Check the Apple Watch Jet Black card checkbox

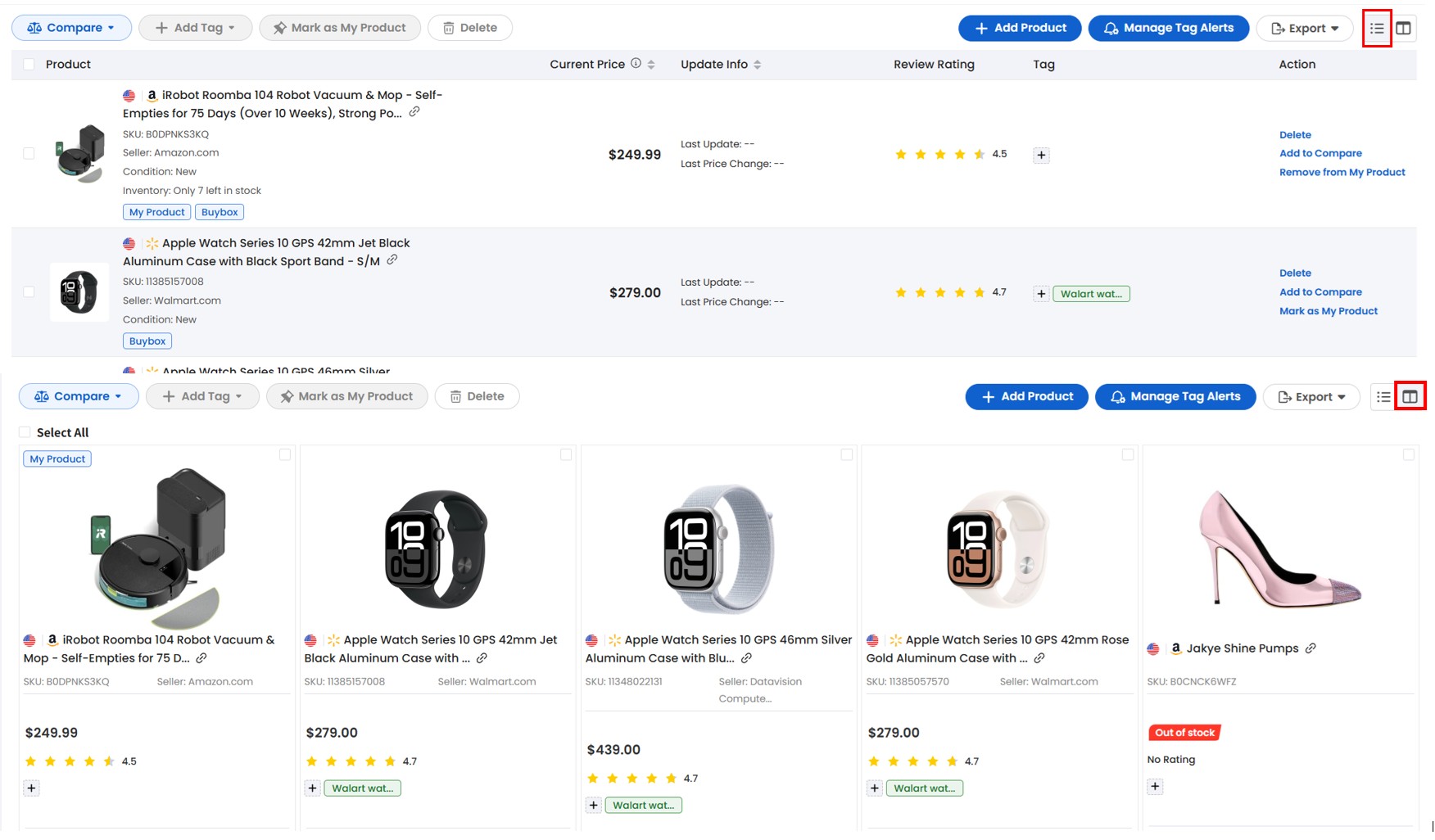point(566,454)
